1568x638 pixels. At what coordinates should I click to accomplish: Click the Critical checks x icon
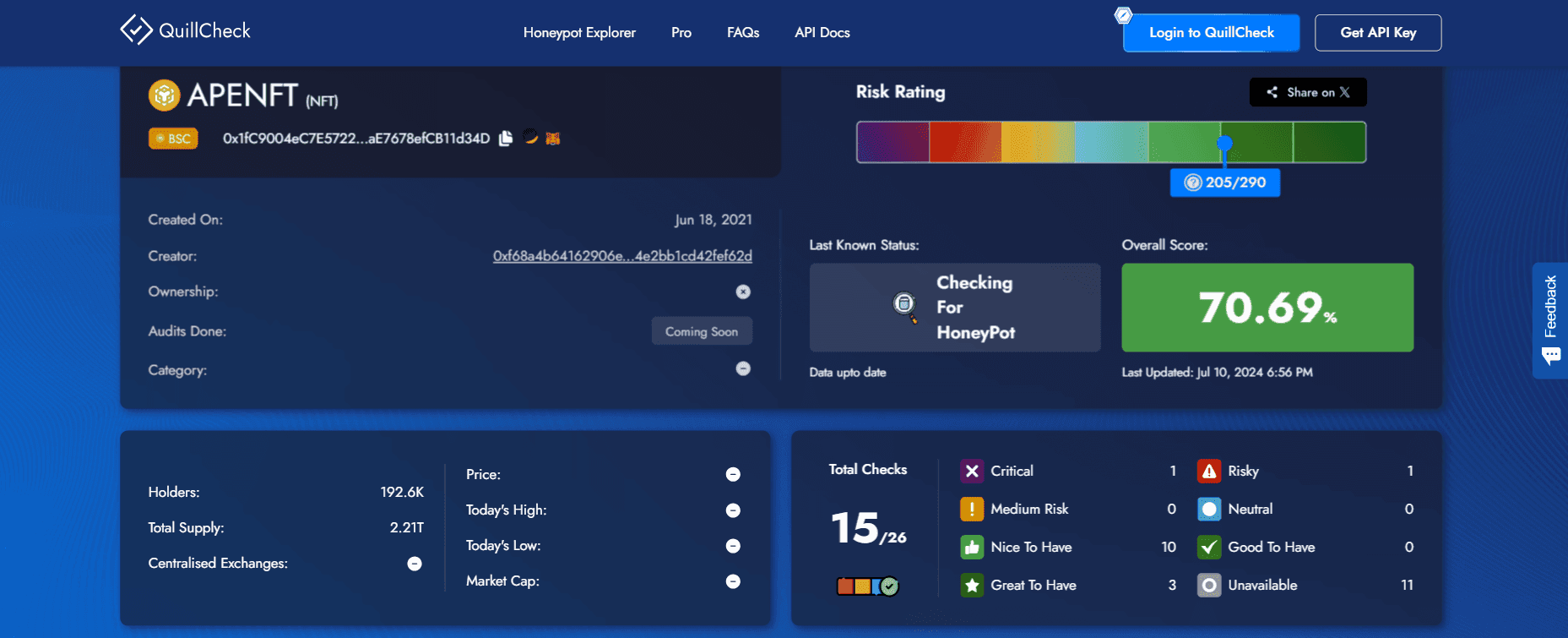972,471
